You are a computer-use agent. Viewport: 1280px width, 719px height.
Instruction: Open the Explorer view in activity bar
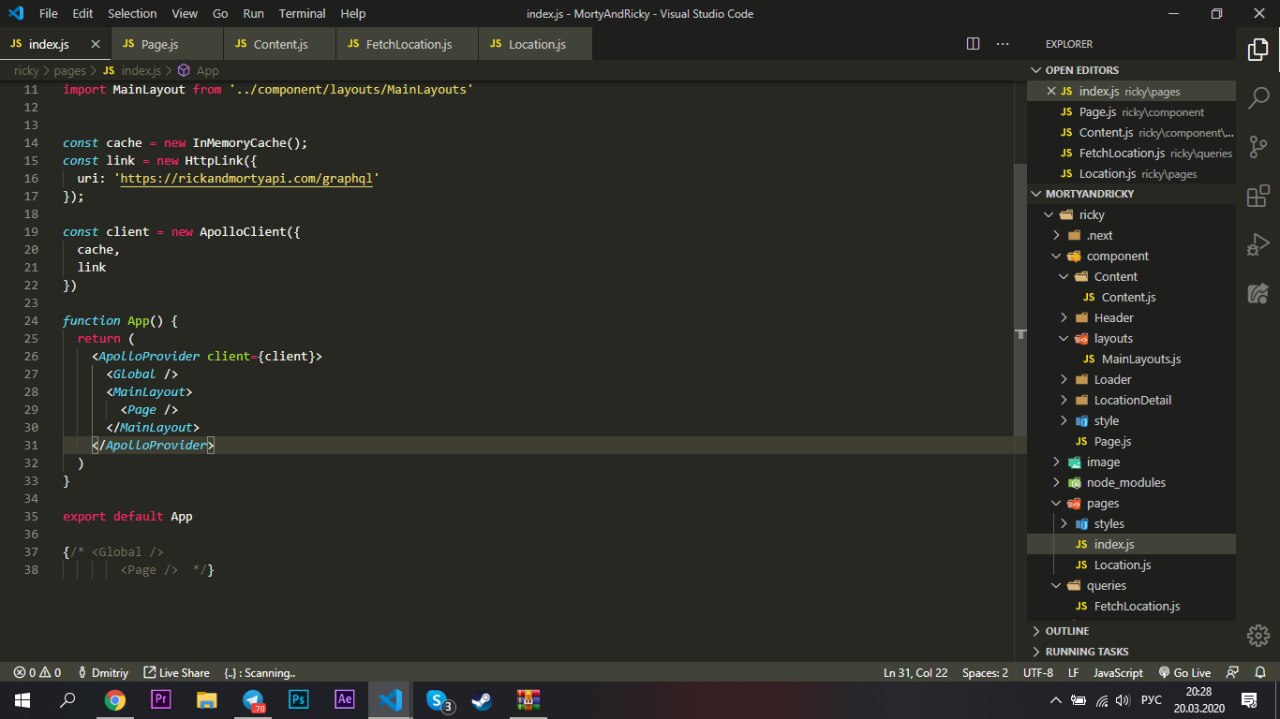pos(1258,50)
